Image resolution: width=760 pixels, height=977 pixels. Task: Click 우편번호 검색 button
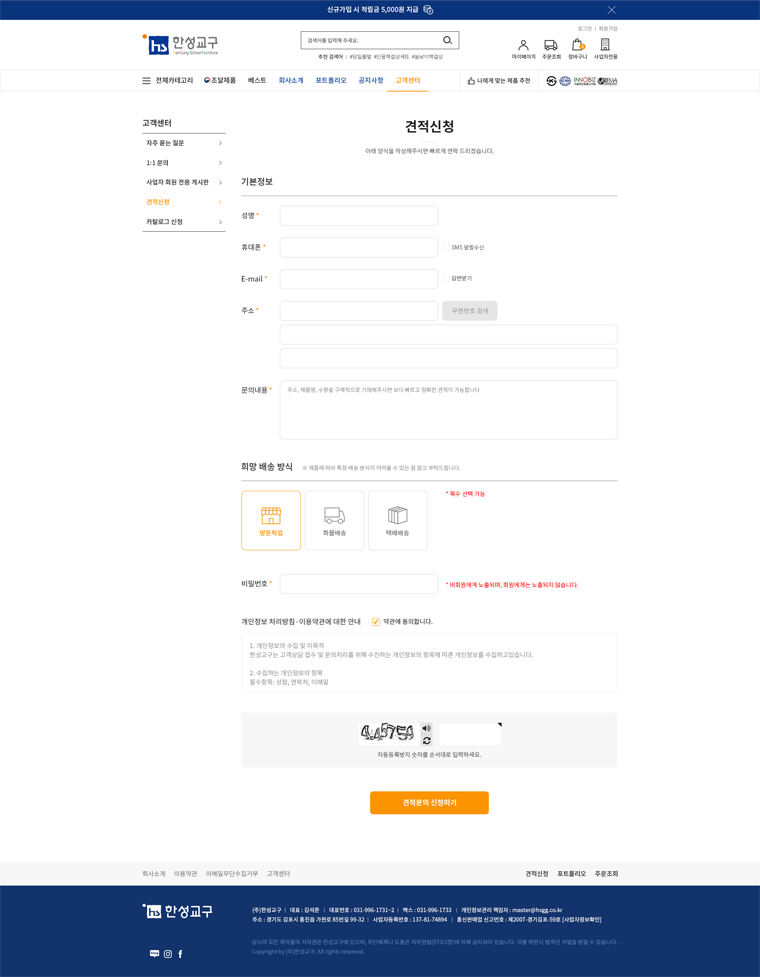470,310
